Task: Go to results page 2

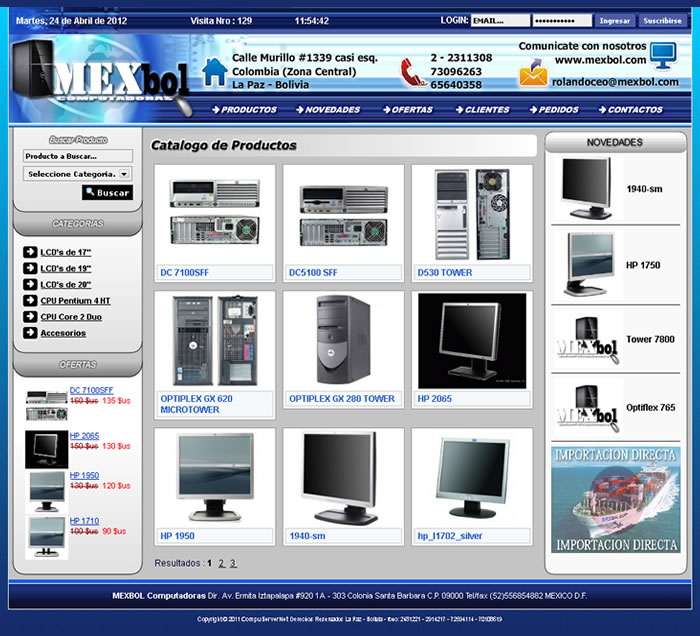Action: (x=221, y=563)
